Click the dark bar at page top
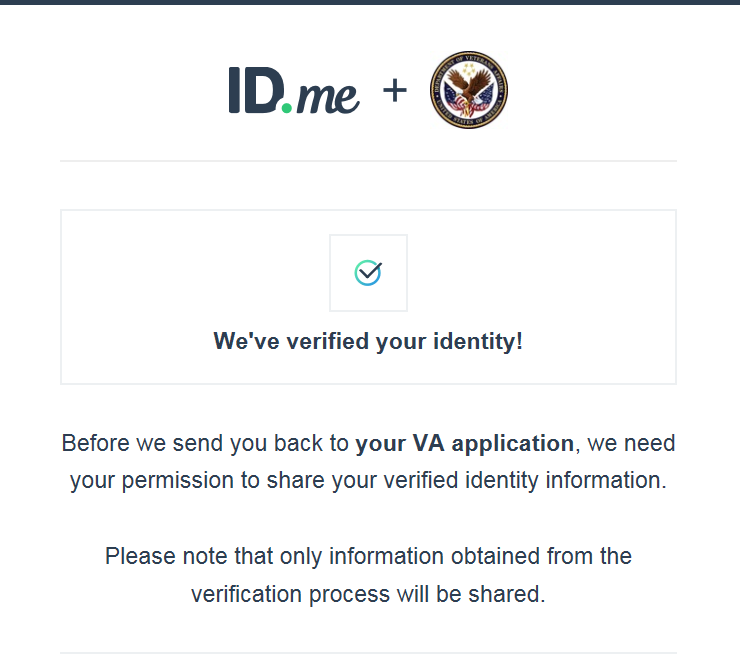This screenshot has width=740, height=670. (370, 2)
